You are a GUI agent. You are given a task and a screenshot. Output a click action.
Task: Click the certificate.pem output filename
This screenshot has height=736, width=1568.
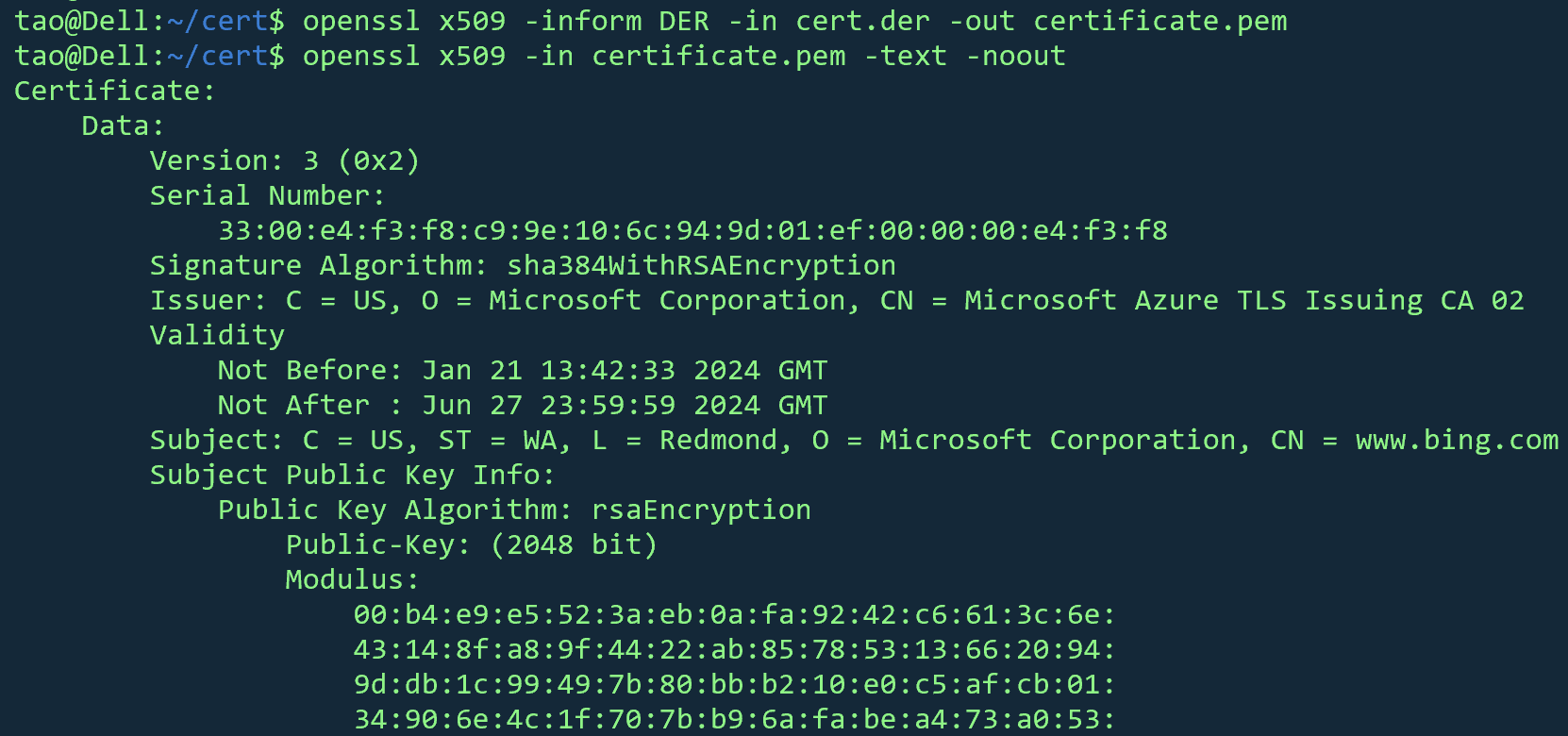tap(1160, 21)
